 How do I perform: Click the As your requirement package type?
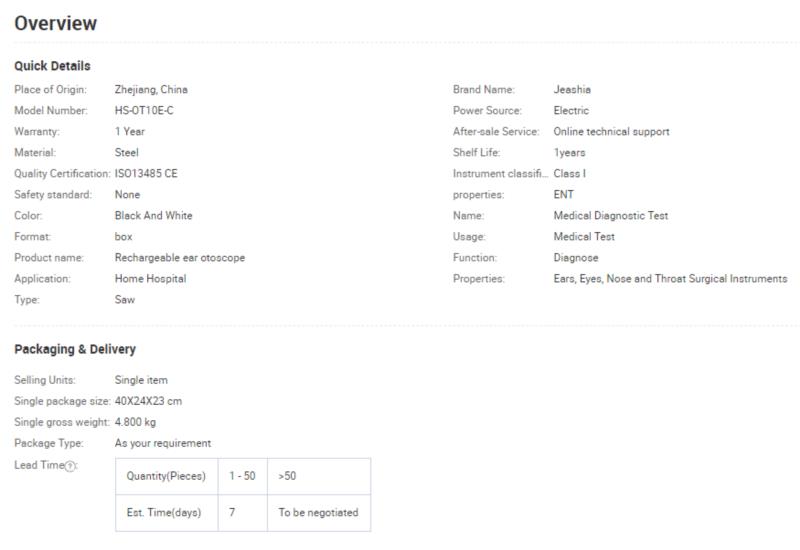coord(163,443)
